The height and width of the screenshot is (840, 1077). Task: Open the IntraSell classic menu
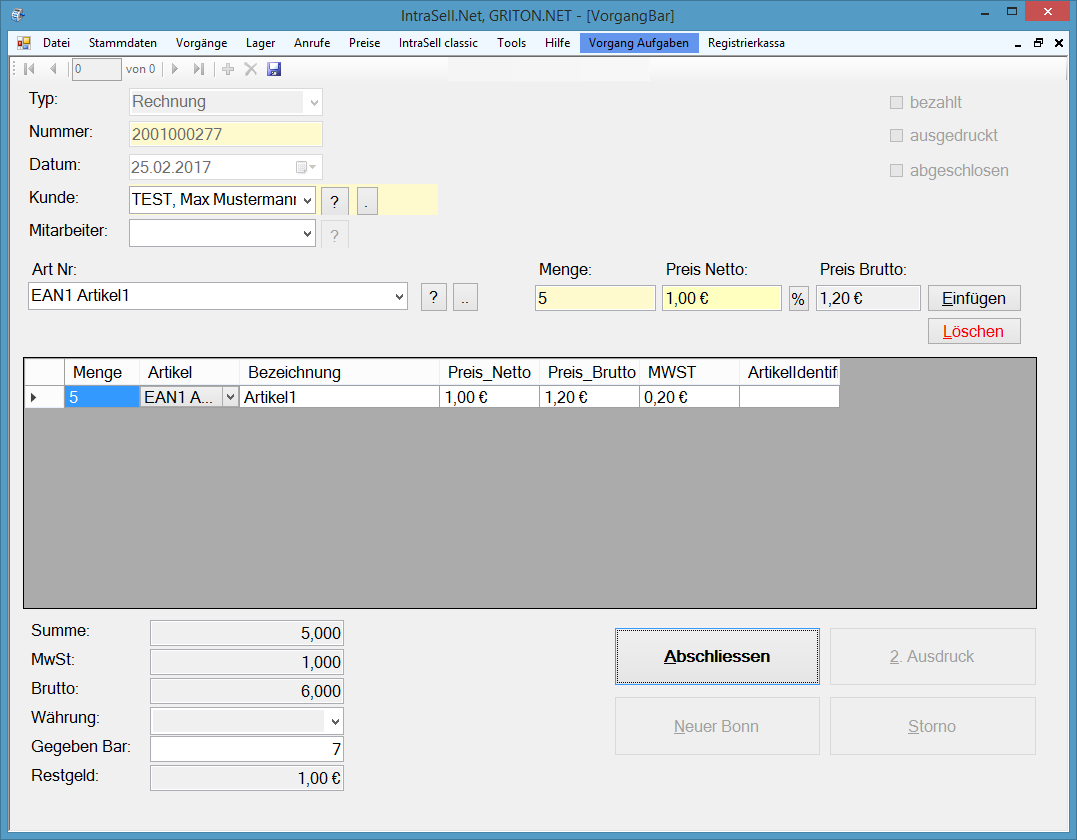[x=438, y=43]
